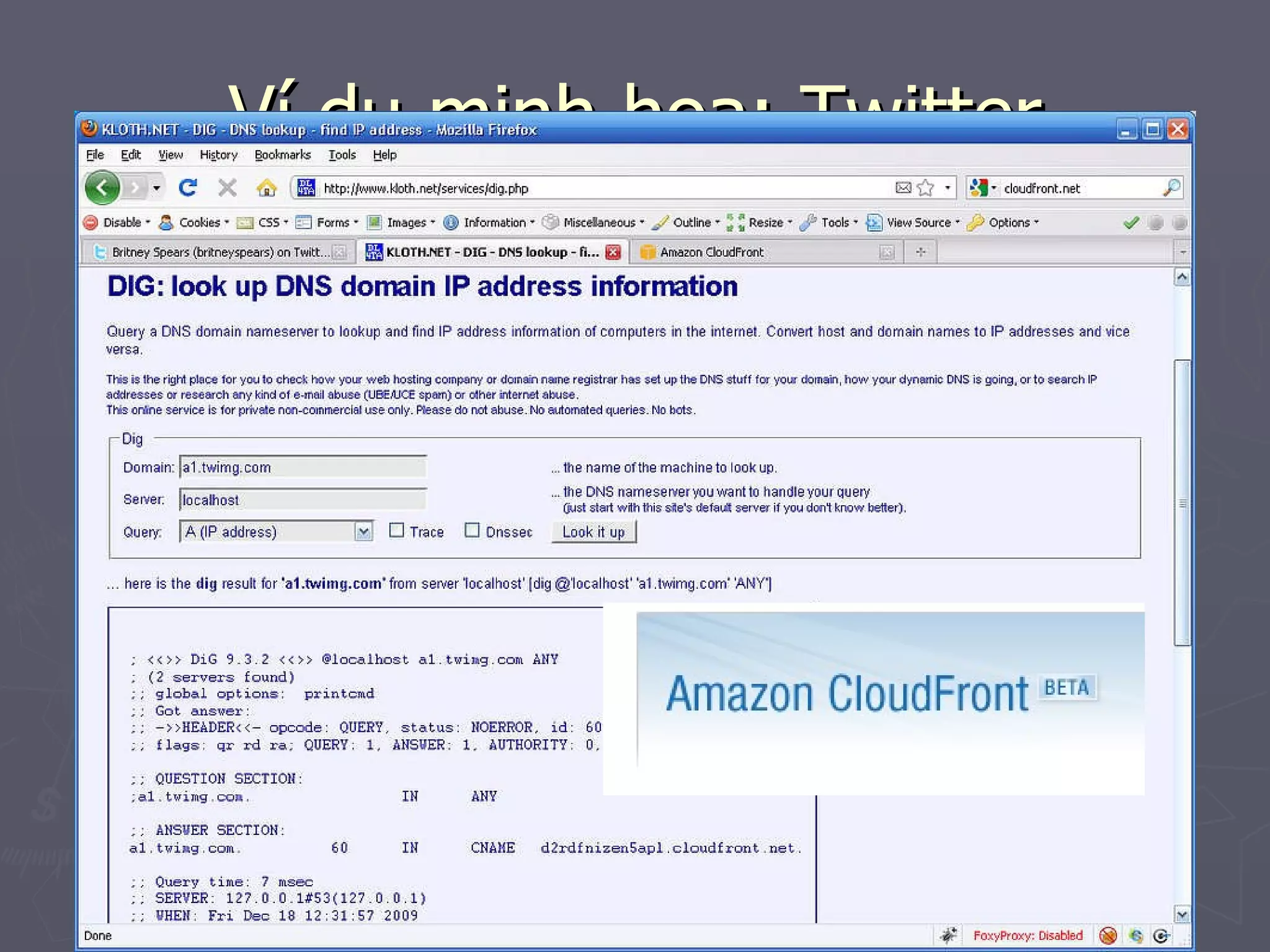
Task: Open a new tab with plus icon
Action: (920, 252)
